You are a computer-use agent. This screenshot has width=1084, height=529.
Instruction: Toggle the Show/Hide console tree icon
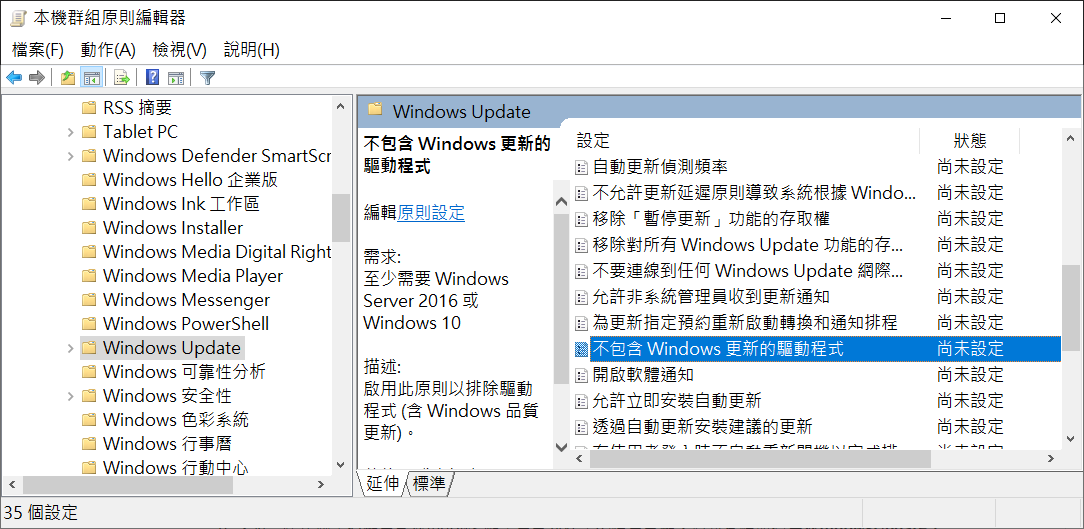click(x=91, y=77)
